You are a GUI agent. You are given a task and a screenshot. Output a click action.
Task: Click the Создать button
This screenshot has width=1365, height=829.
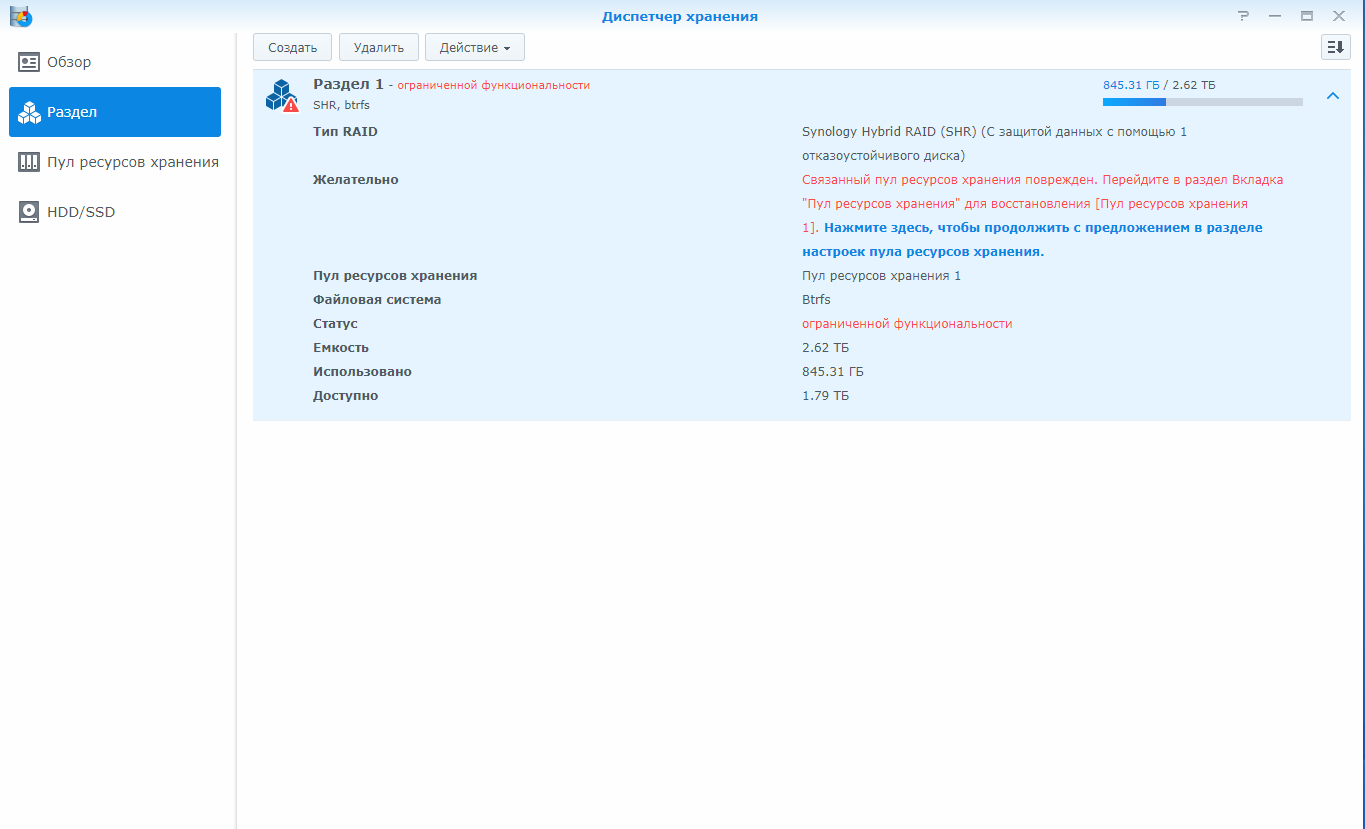(292, 47)
